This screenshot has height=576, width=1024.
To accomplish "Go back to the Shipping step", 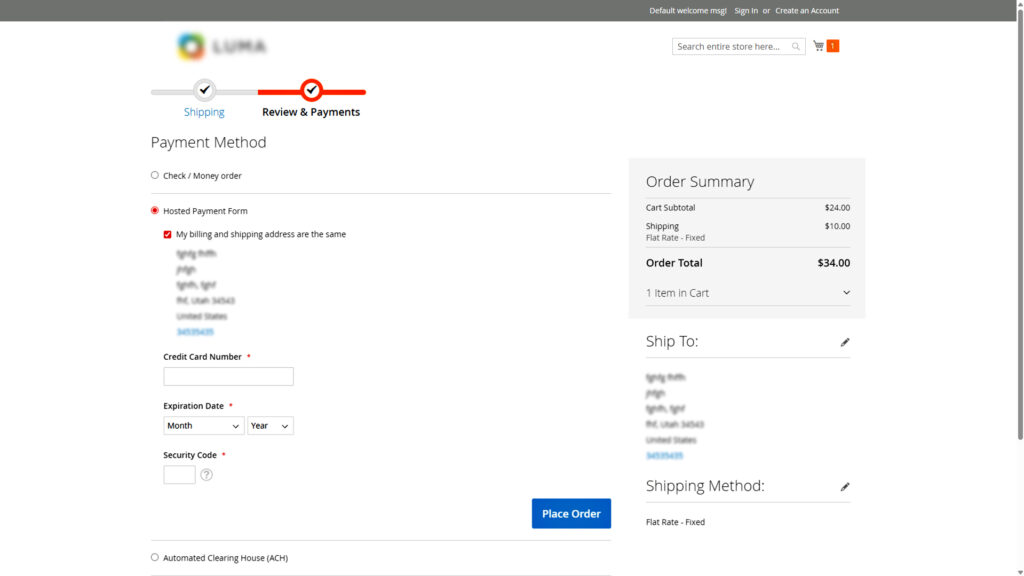I will [204, 111].
